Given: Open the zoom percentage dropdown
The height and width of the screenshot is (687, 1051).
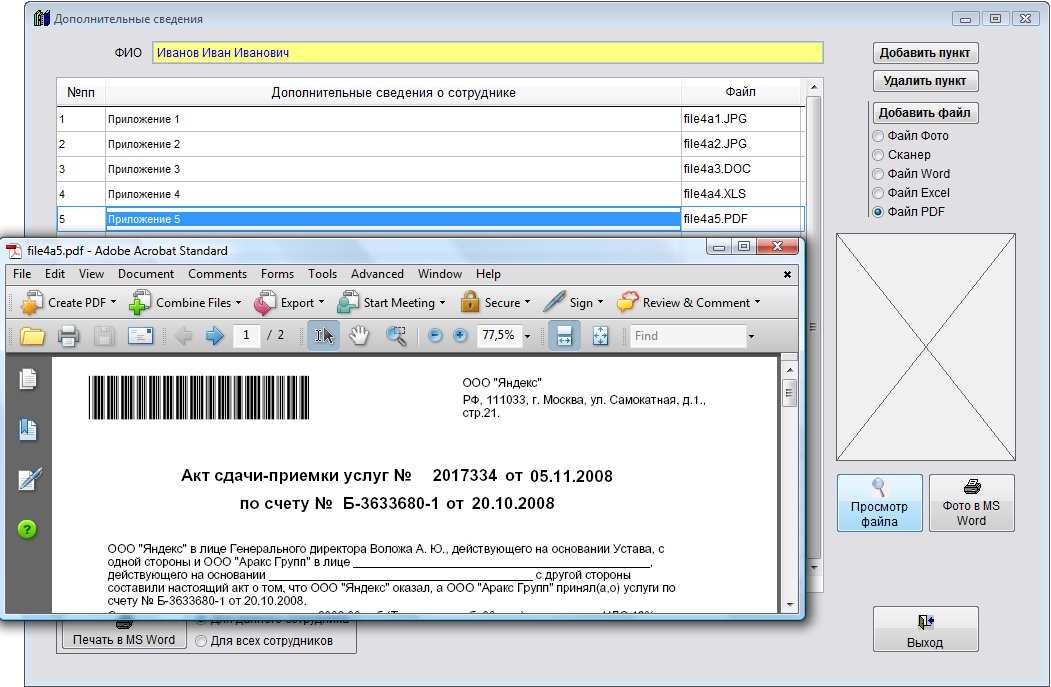Looking at the screenshot, I should click(x=527, y=337).
